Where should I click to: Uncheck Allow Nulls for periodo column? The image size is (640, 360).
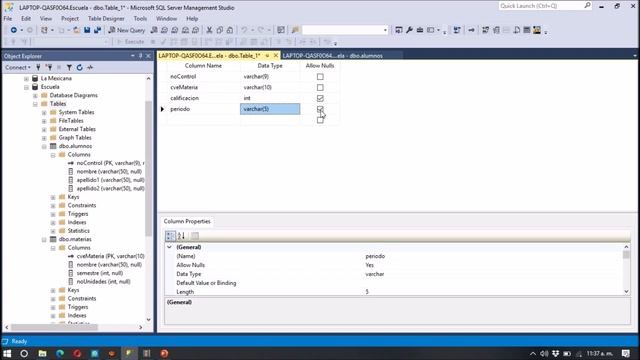320,109
